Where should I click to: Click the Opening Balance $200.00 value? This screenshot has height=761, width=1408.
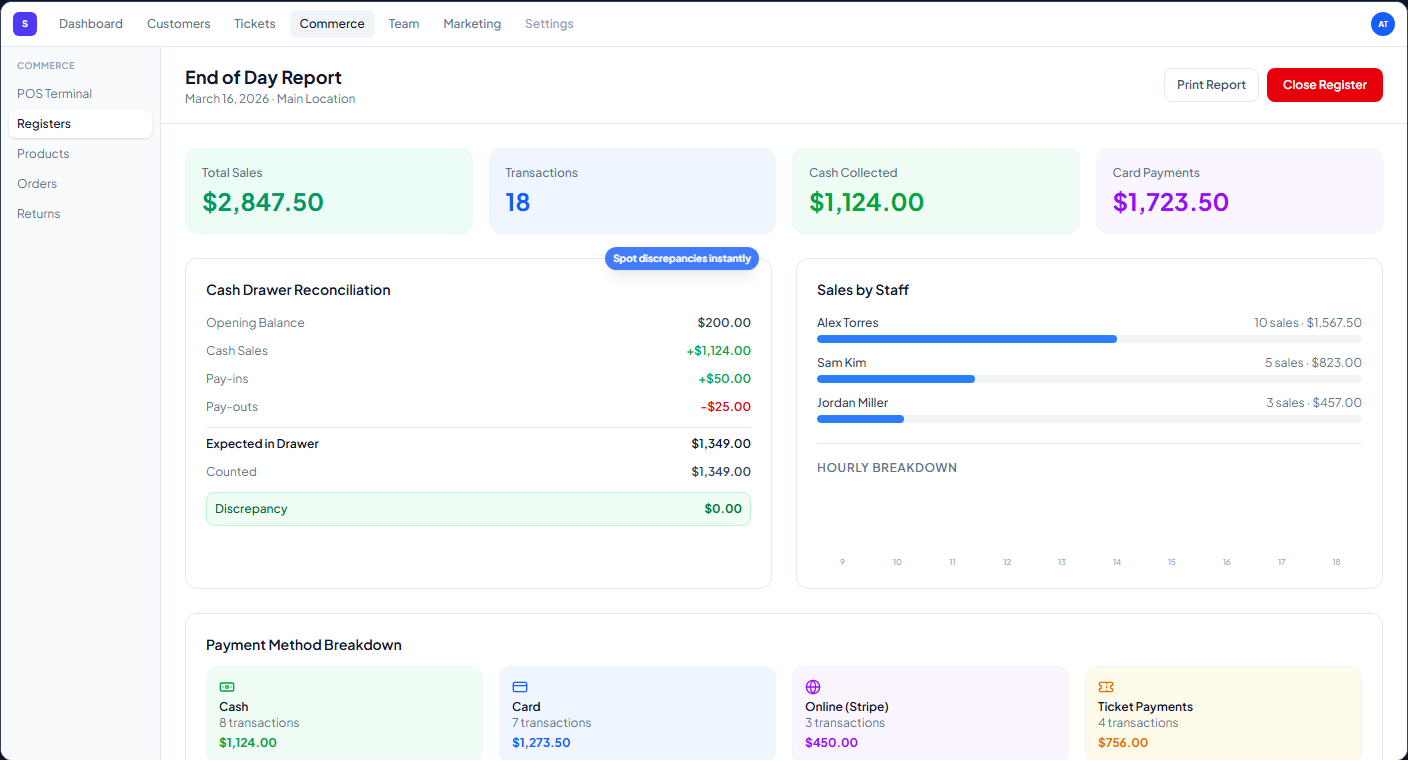point(724,323)
